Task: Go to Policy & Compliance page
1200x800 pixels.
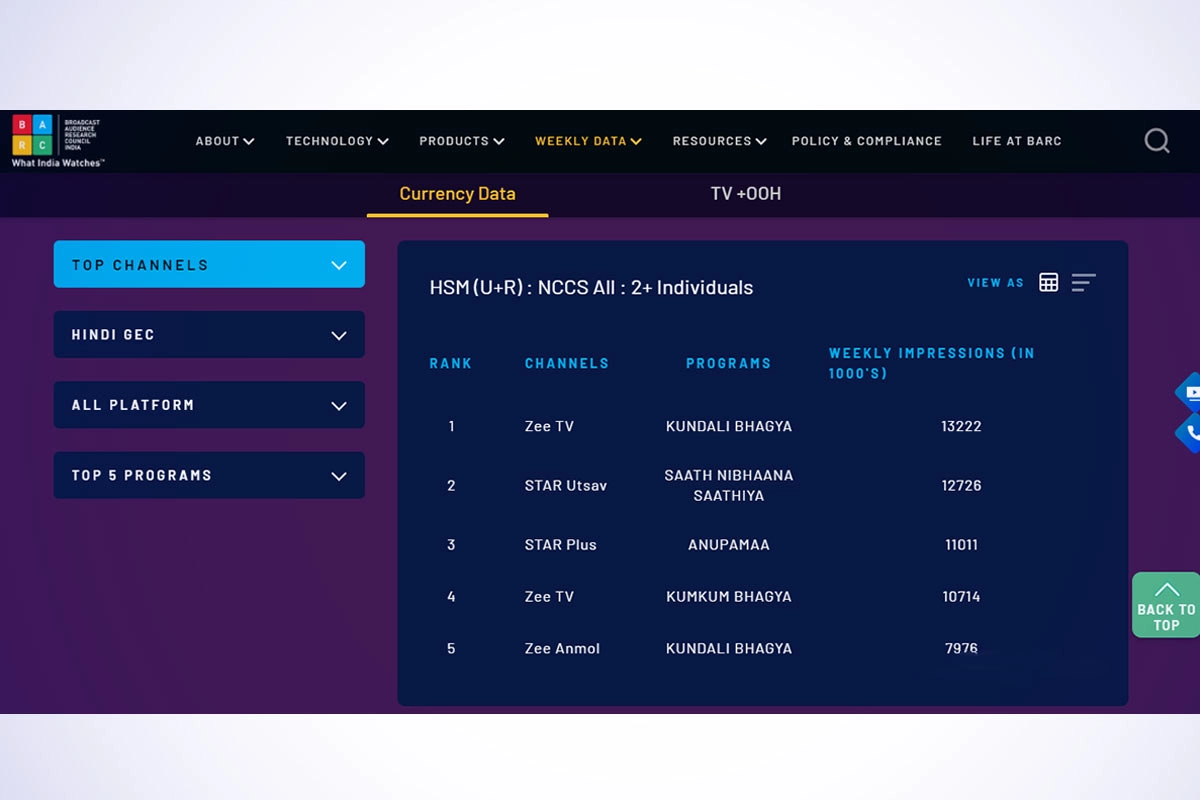Action: [x=866, y=141]
